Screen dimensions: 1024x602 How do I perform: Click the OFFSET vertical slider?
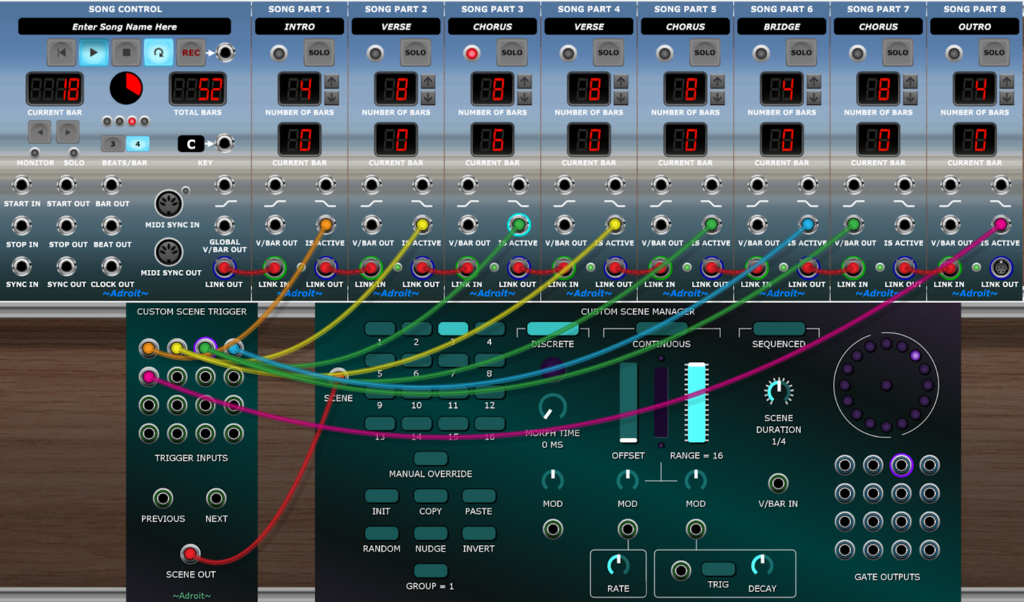click(628, 403)
